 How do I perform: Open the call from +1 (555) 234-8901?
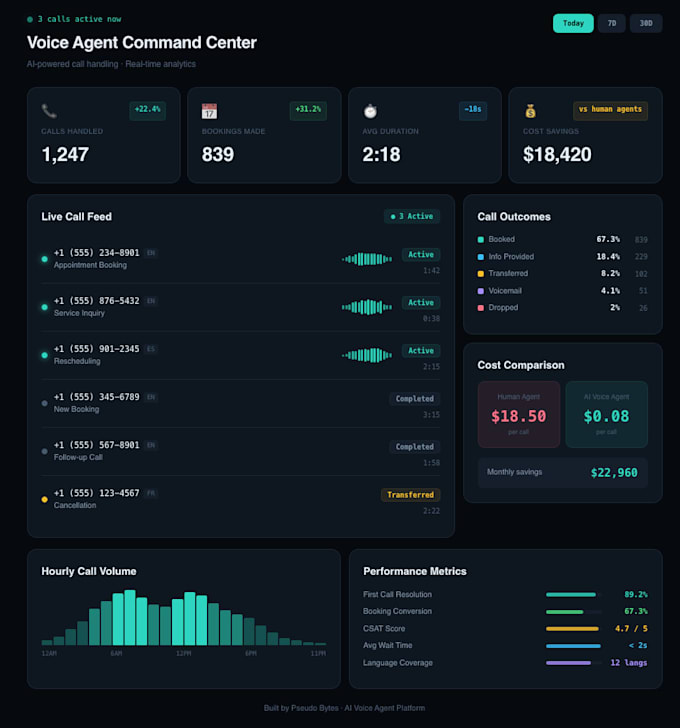click(x=240, y=259)
